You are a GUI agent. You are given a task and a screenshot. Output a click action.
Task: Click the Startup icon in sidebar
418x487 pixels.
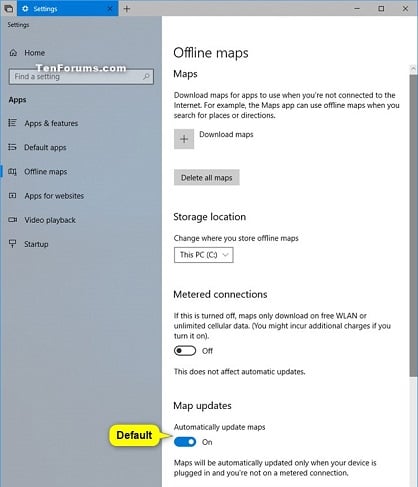[x=12, y=244]
